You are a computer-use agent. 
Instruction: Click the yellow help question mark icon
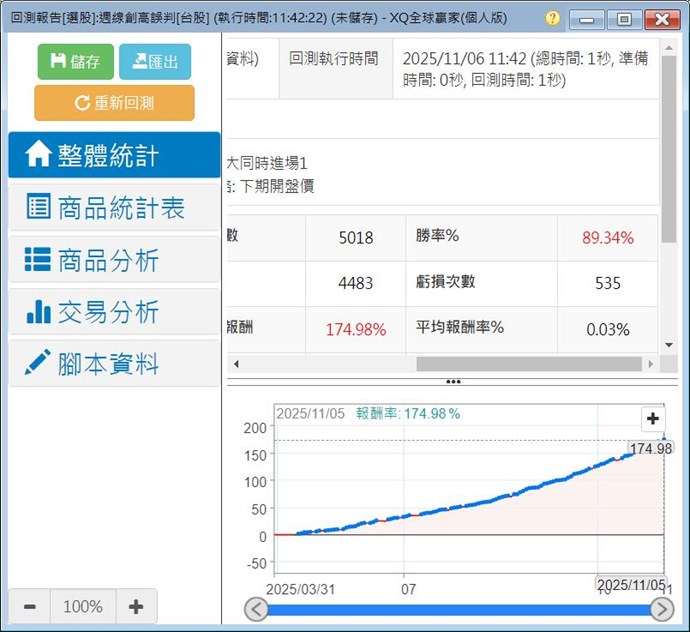pyautogui.click(x=553, y=18)
